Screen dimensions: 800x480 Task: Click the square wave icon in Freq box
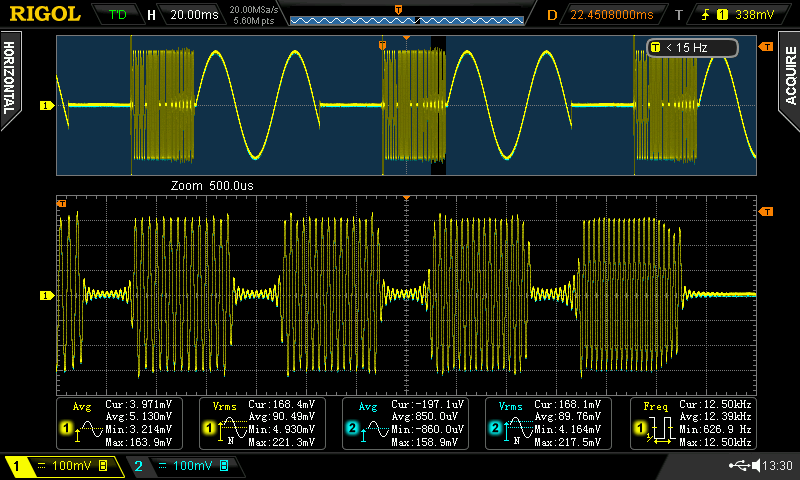click(662, 430)
